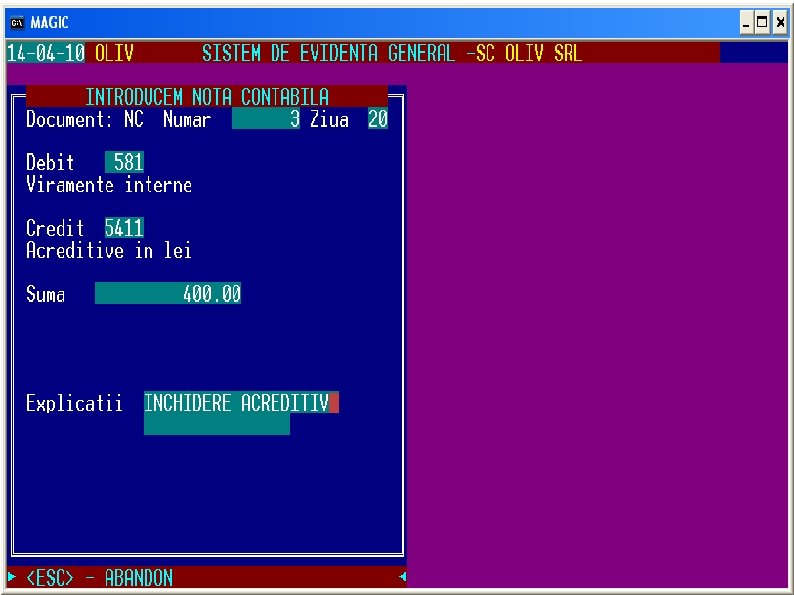Minimize the MAGIC window

tap(746, 23)
